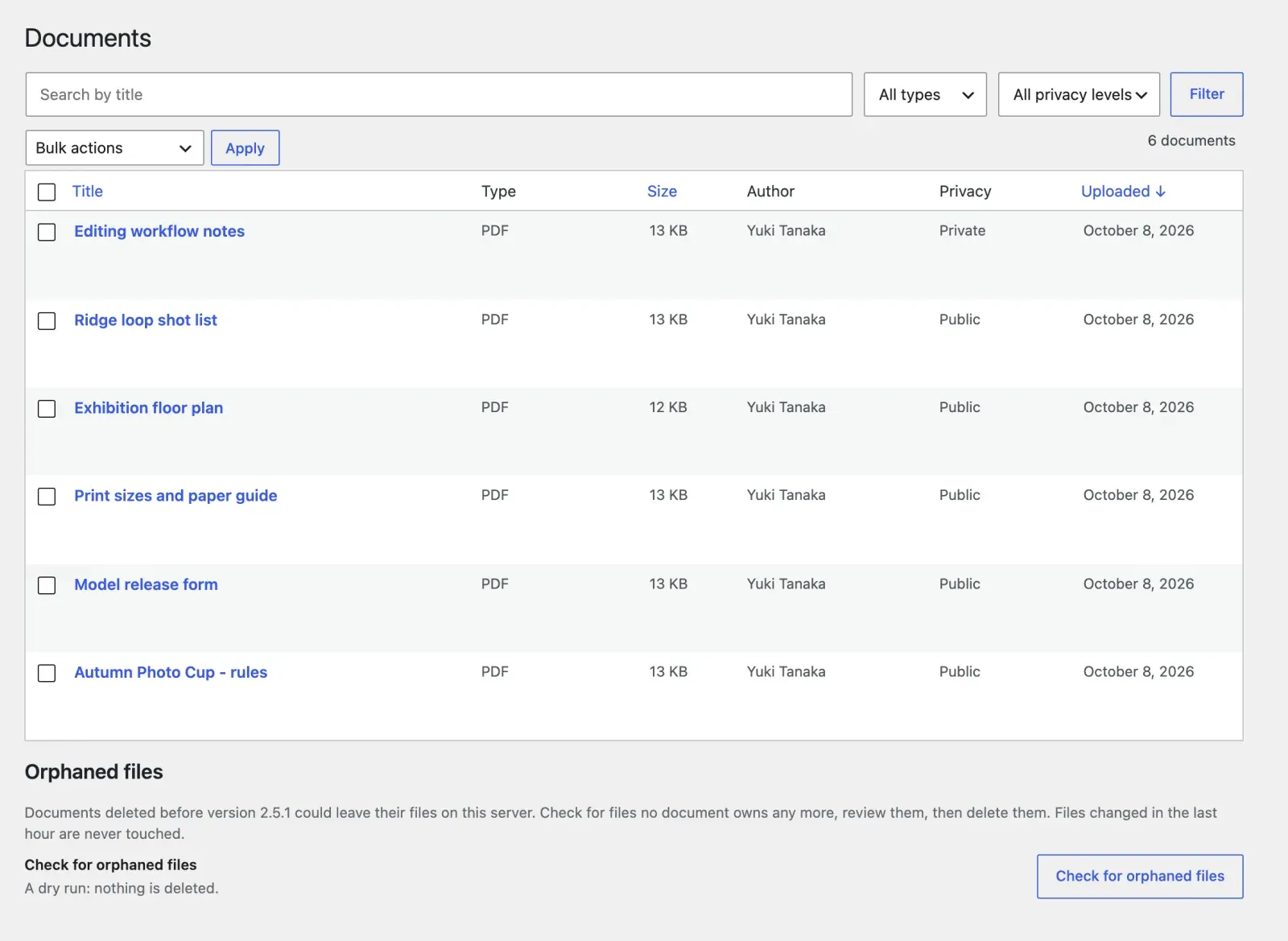Check the Autumn Photo Cup - rules checkbox

click(x=47, y=672)
